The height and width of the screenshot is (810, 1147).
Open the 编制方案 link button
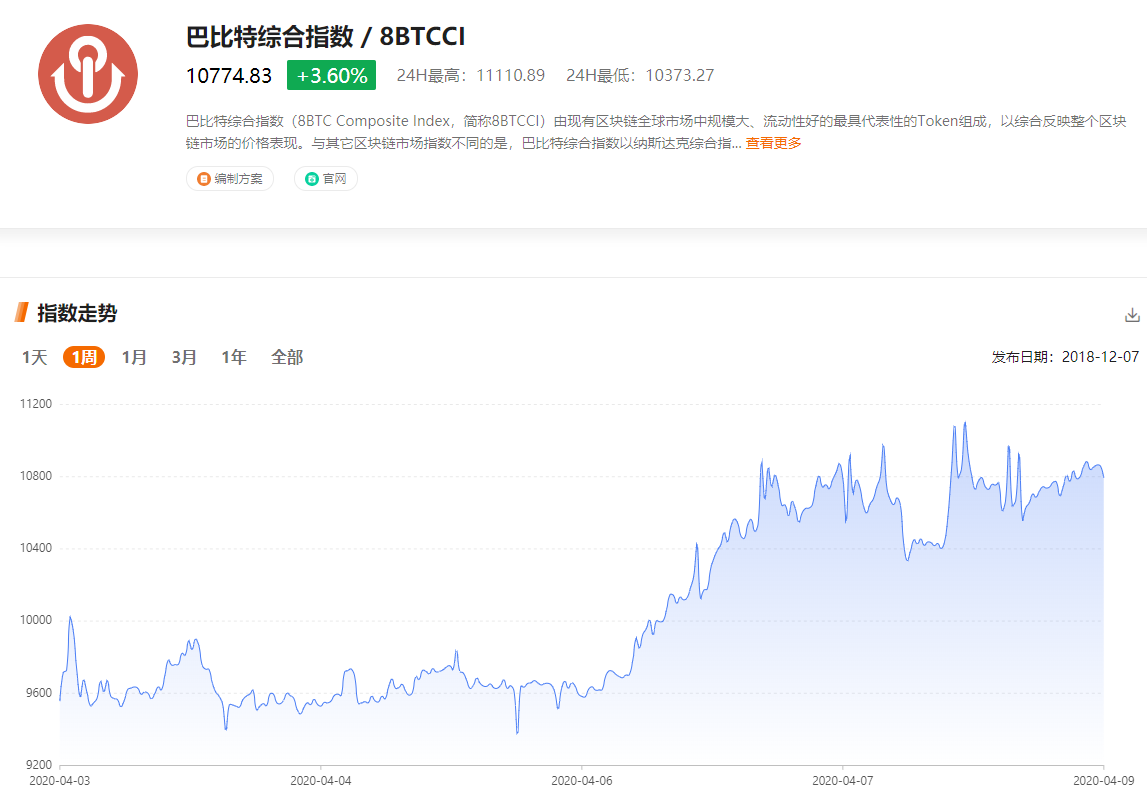coord(230,179)
